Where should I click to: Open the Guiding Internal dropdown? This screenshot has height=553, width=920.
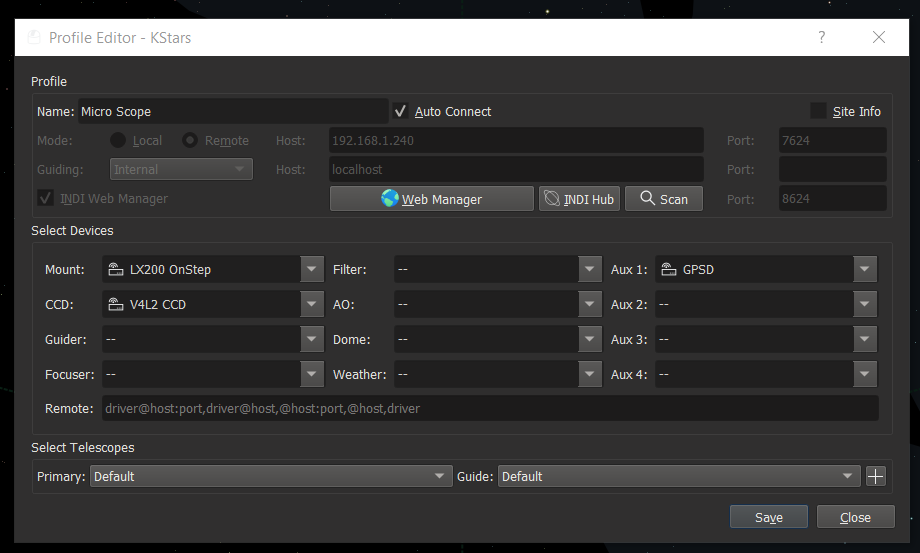tap(181, 169)
